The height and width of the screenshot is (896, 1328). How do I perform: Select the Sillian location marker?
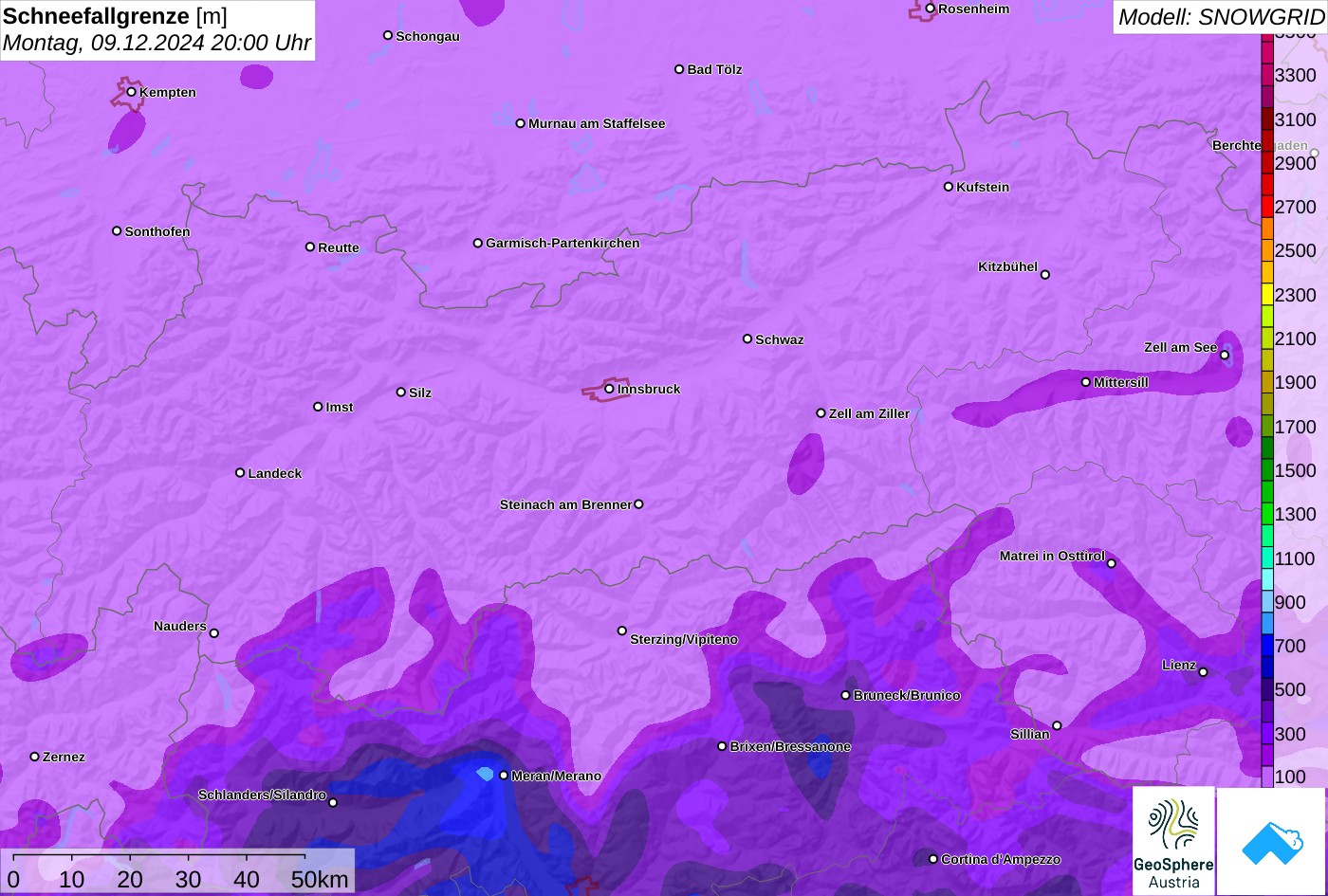(1057, 726)
